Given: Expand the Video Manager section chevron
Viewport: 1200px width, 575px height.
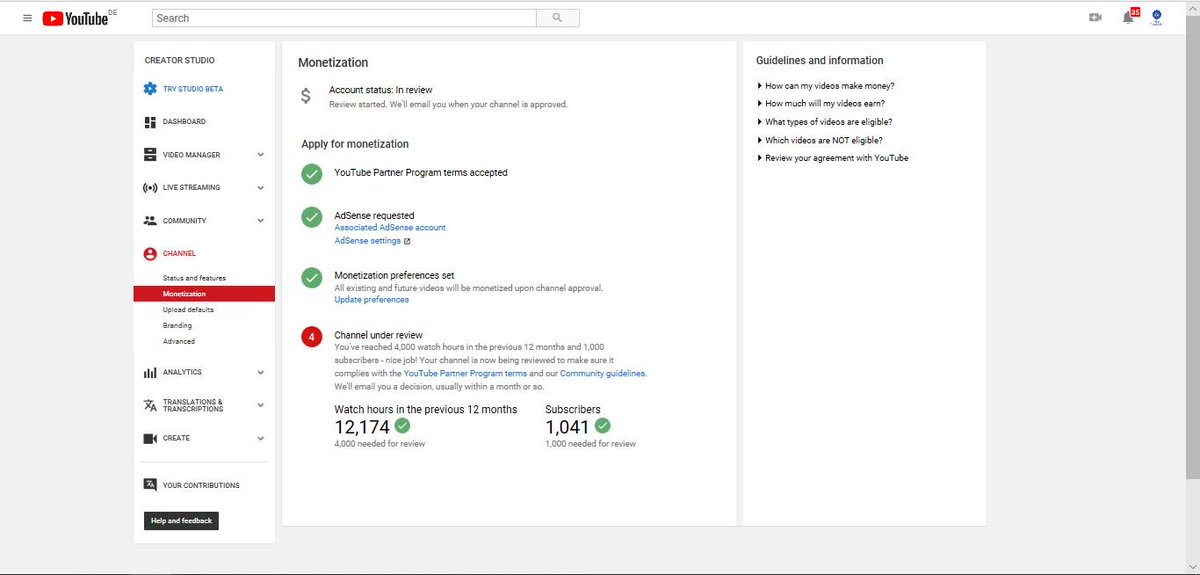Looking at the screenshot, I should coord(261,155).
